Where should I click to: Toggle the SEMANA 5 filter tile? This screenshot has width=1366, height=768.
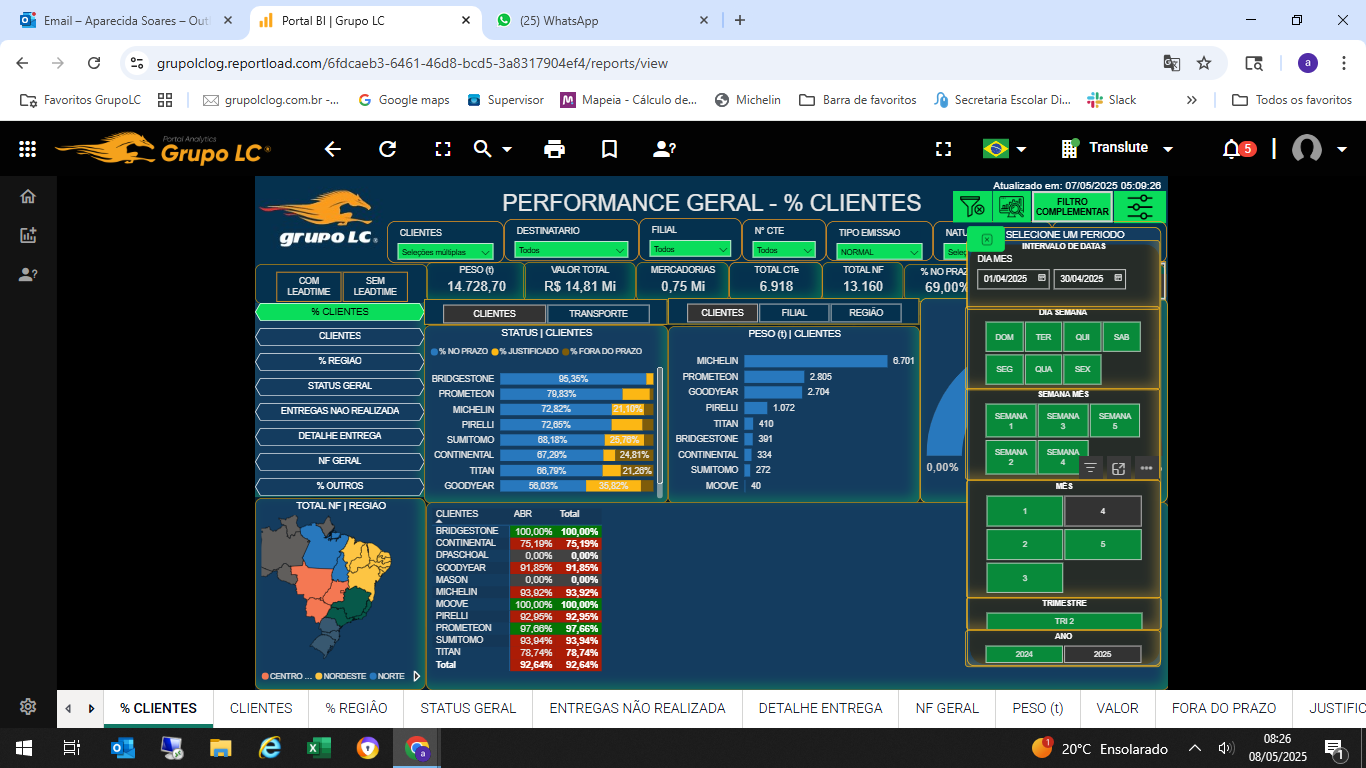(1115, 421)
